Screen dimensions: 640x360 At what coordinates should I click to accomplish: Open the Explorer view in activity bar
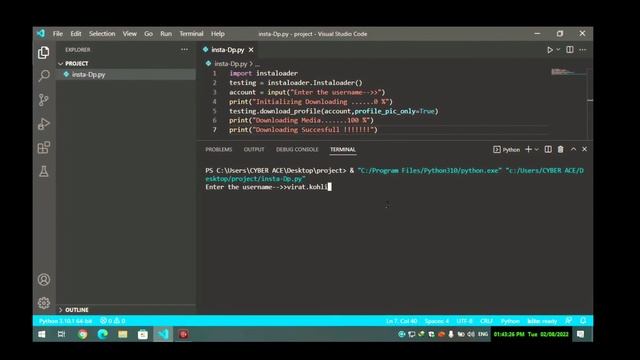coord(44,52)
